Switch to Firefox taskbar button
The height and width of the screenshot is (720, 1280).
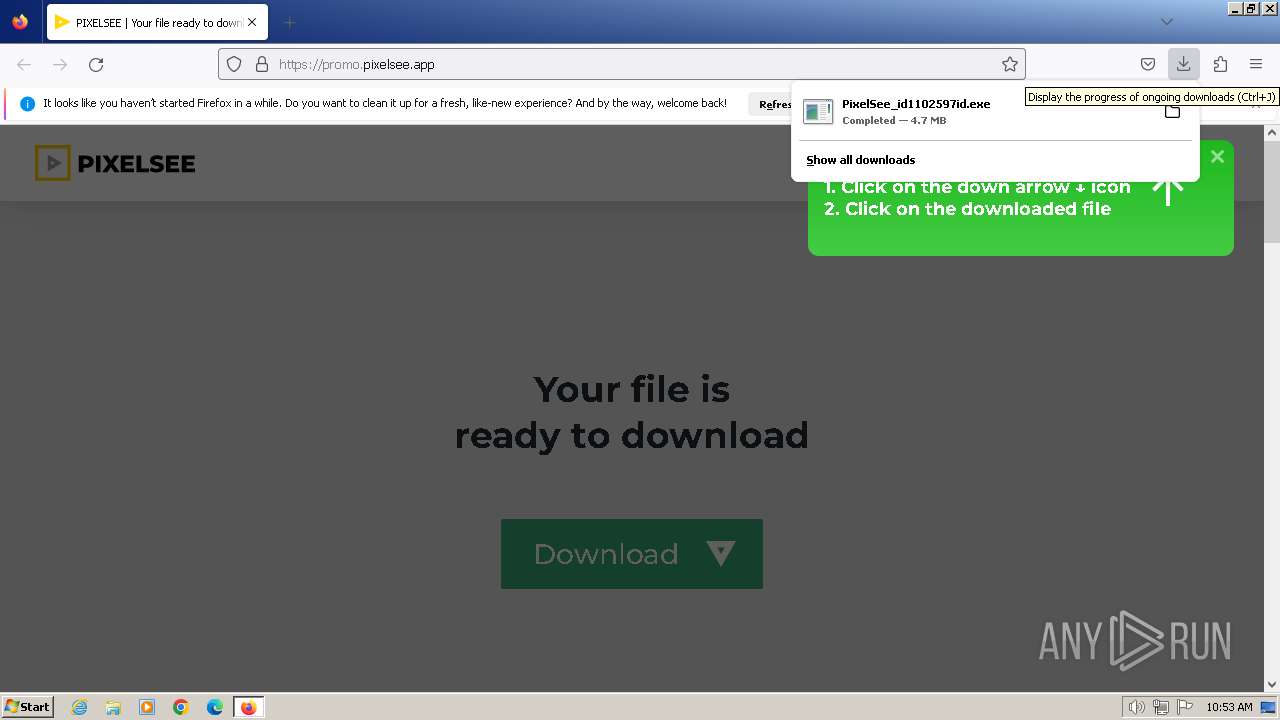[248, 707]
